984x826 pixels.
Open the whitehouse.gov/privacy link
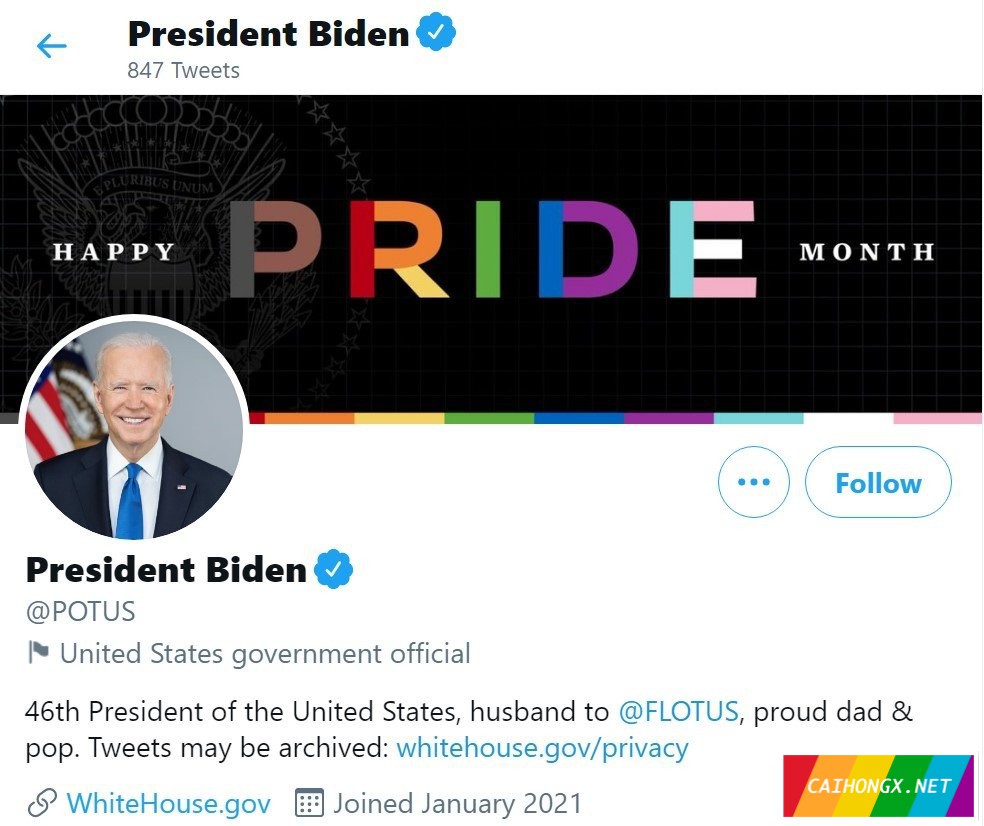coord(542,748)
